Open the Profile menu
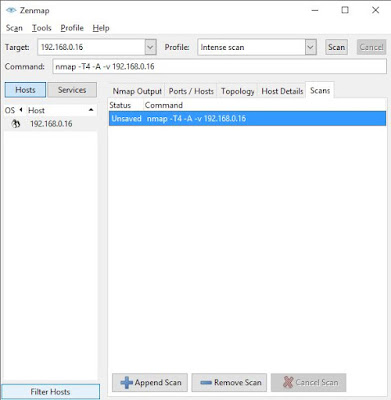 [x=72, y=28]
